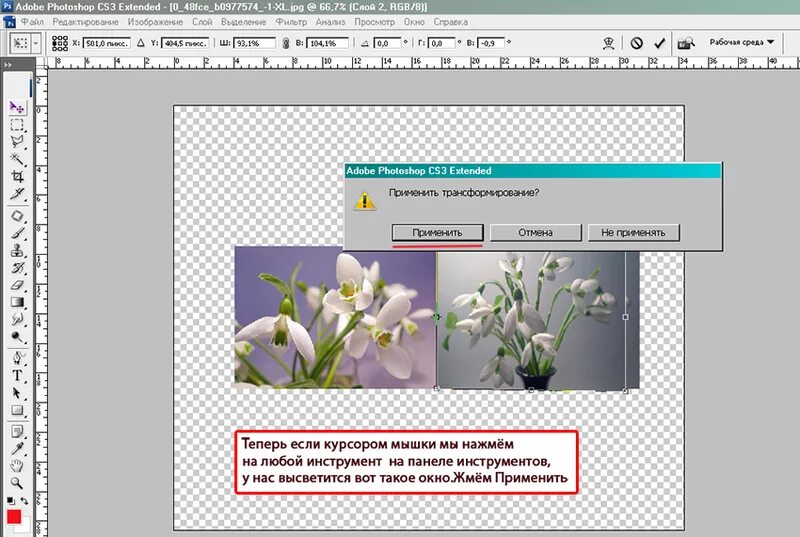This screenshot has height=537, width=800.
Task: Swap foreground and background colors
Action: tap(23, 501)
